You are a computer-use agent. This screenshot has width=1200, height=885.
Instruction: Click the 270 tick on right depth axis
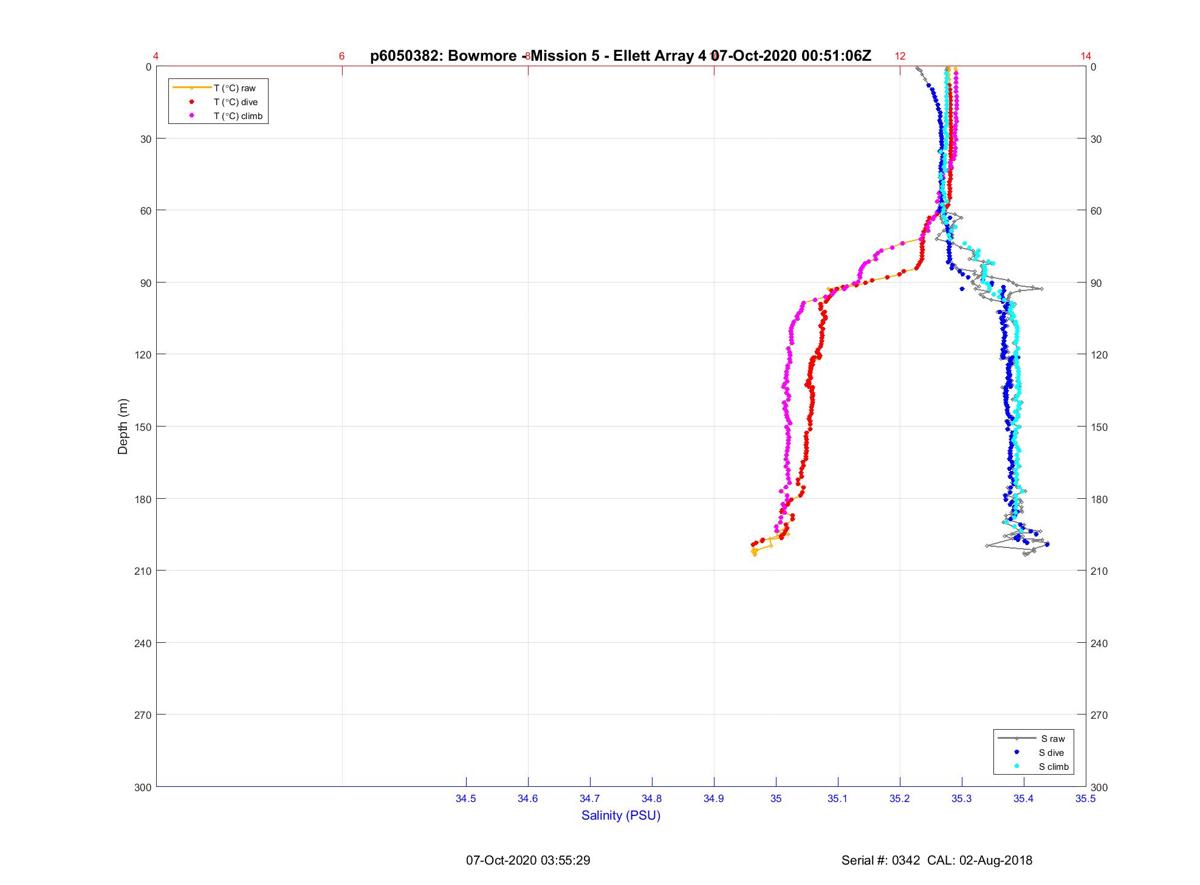point(1101,715)
